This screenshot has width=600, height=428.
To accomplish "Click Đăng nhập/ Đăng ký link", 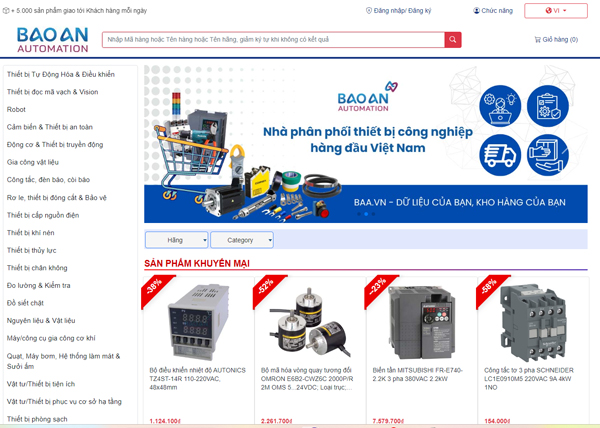I will [402, 11].
